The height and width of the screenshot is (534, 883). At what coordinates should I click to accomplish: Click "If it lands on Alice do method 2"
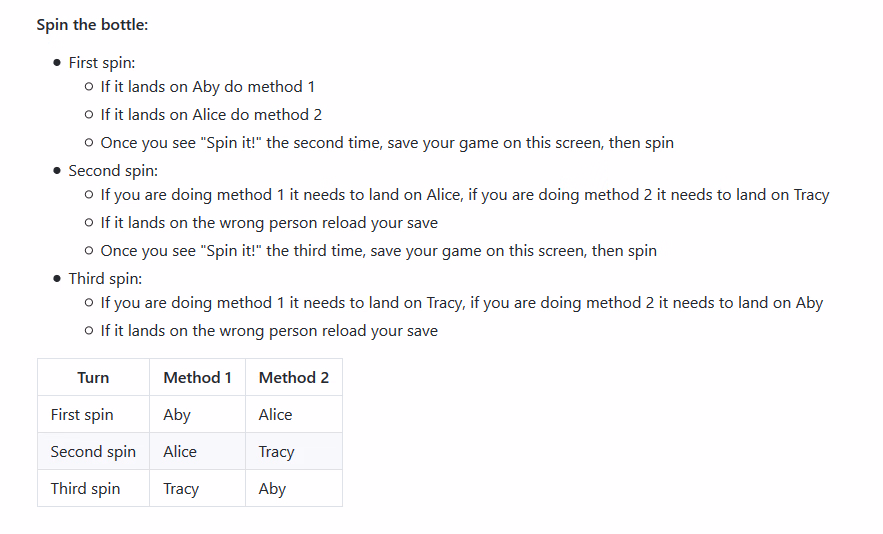coord(211,115)
